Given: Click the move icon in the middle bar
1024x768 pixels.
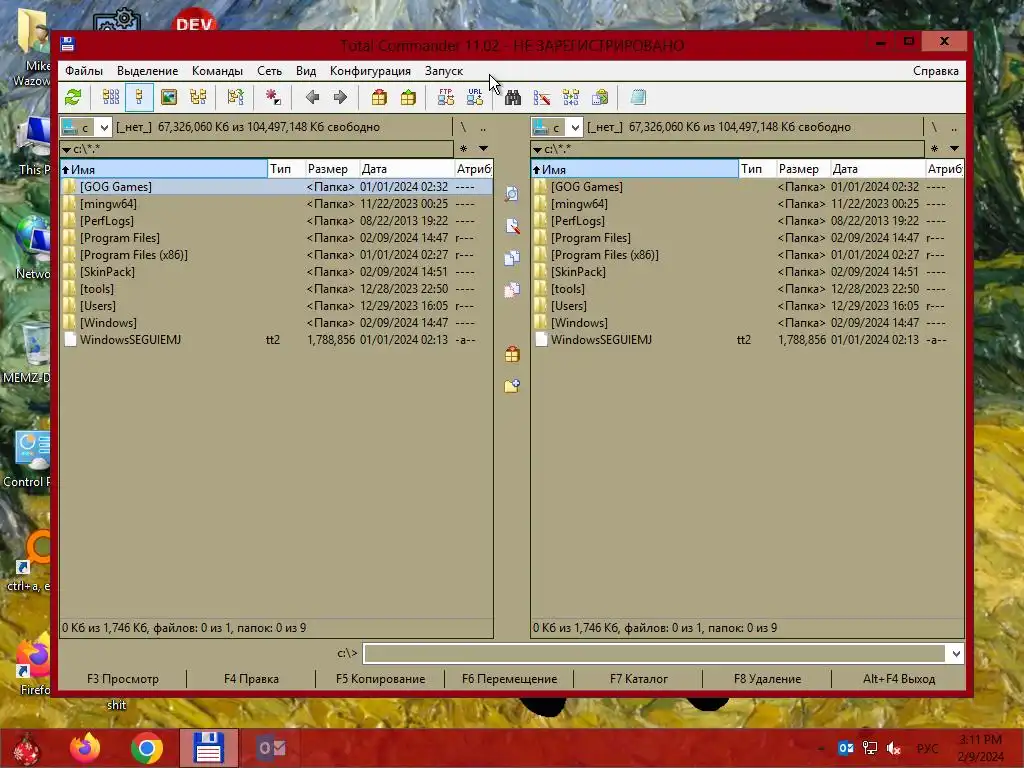Looking at the screenshot, I should [x=512, y=289].
